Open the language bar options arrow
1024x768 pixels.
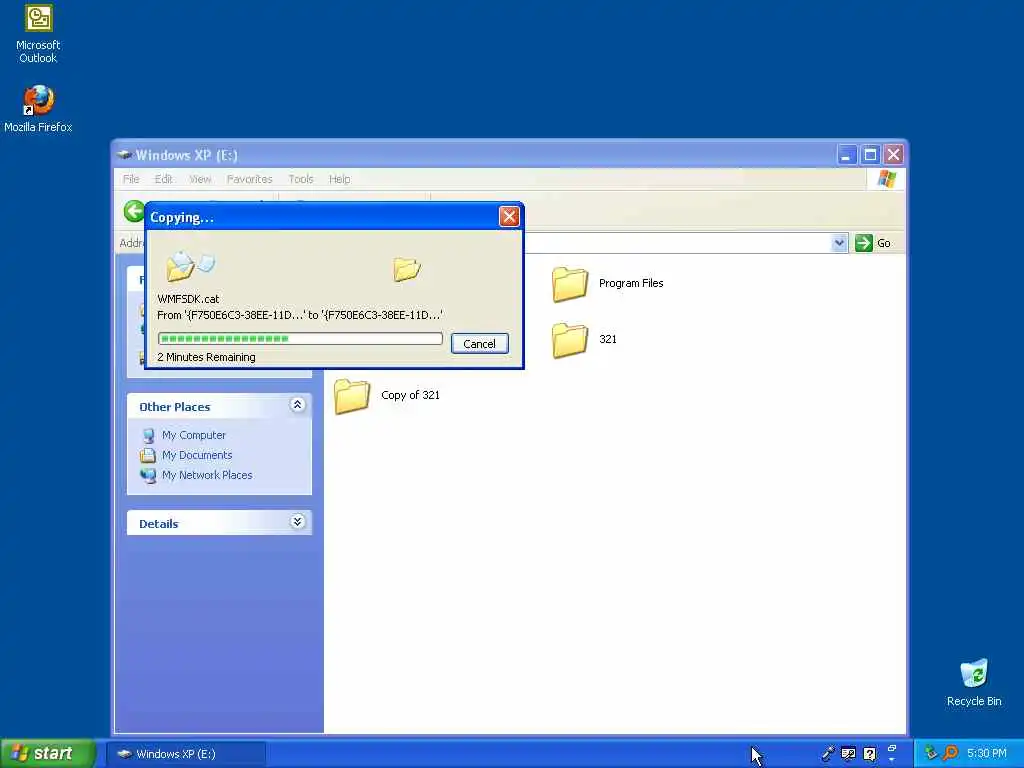coord(891,760)
